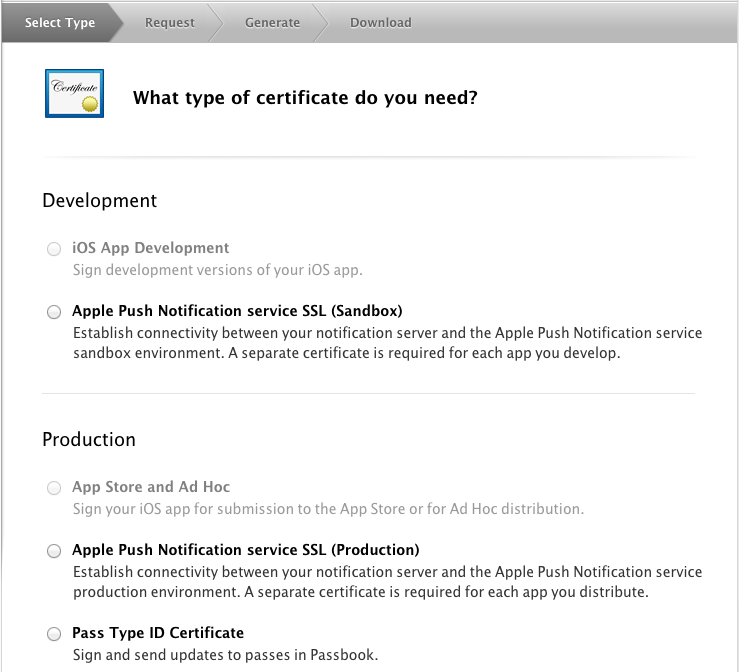Select the App Store and Ad Hoc radio button

(x=54, y=488)
